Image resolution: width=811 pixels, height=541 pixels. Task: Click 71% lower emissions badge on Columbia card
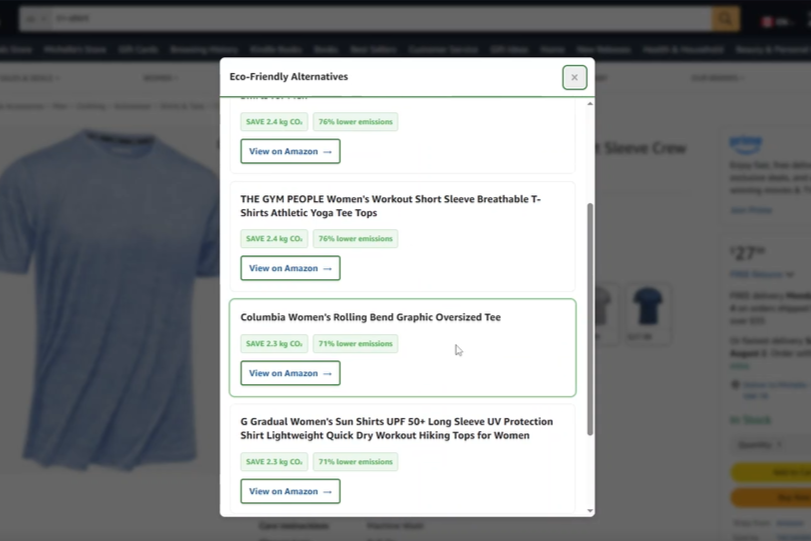click(355, 343)
